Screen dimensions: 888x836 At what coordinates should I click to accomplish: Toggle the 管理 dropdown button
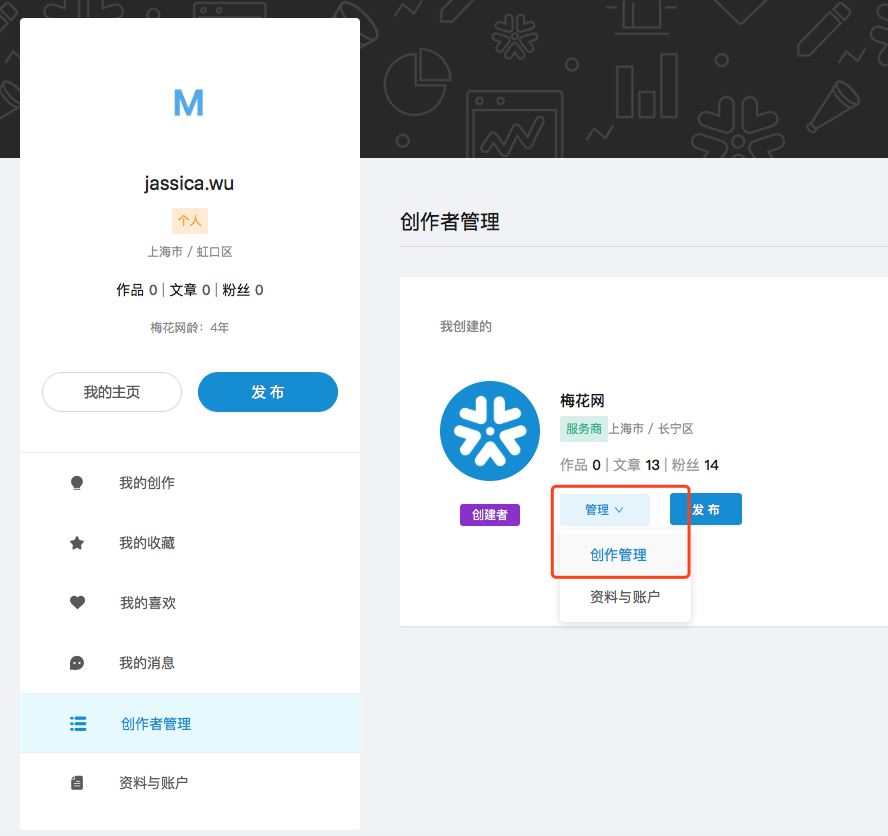pos(604,509)
